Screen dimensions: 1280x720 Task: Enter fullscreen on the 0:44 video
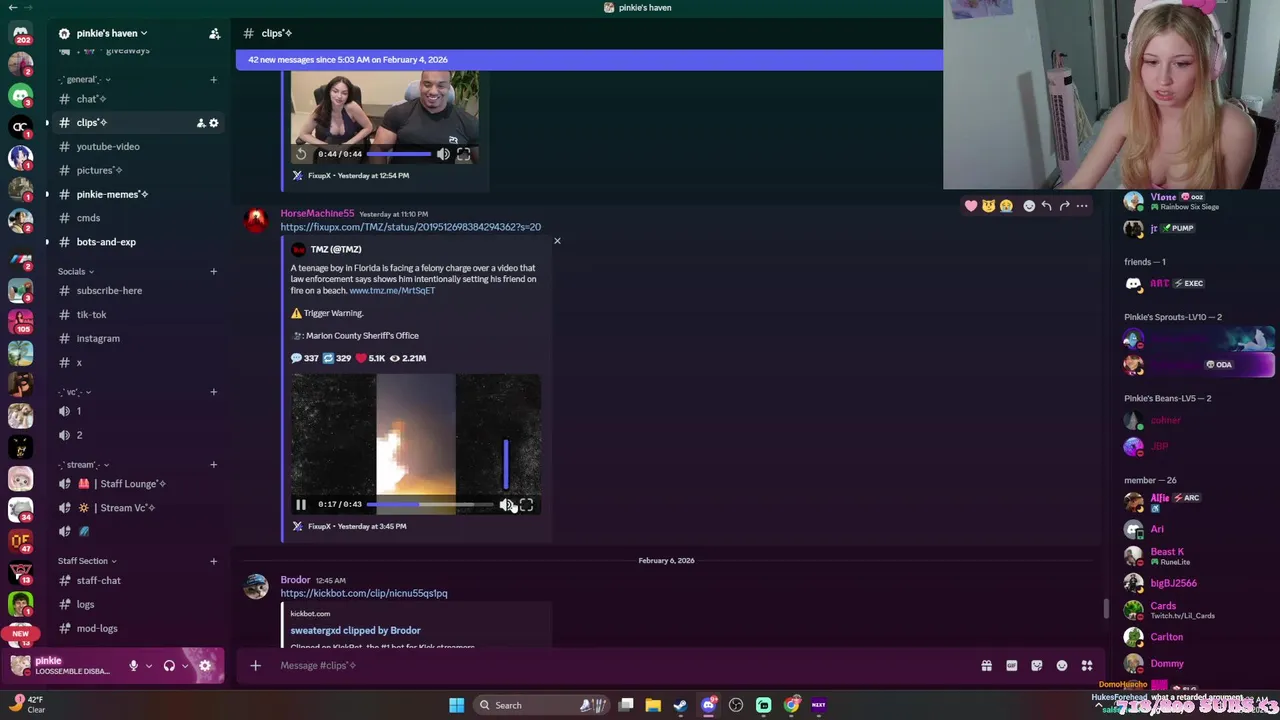point(463,154)
